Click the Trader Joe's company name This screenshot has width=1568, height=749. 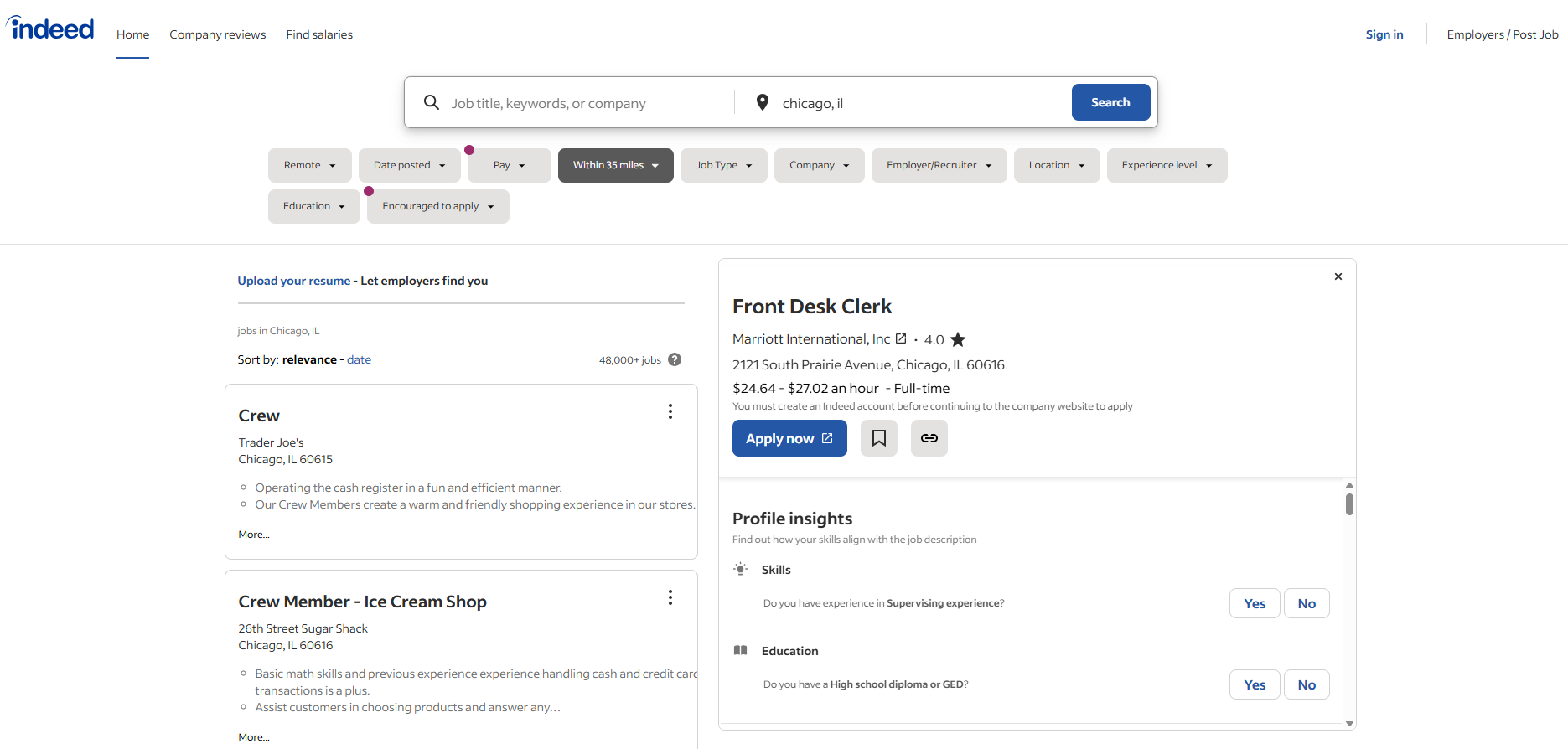pyautogui.click(x=271, y=442)
